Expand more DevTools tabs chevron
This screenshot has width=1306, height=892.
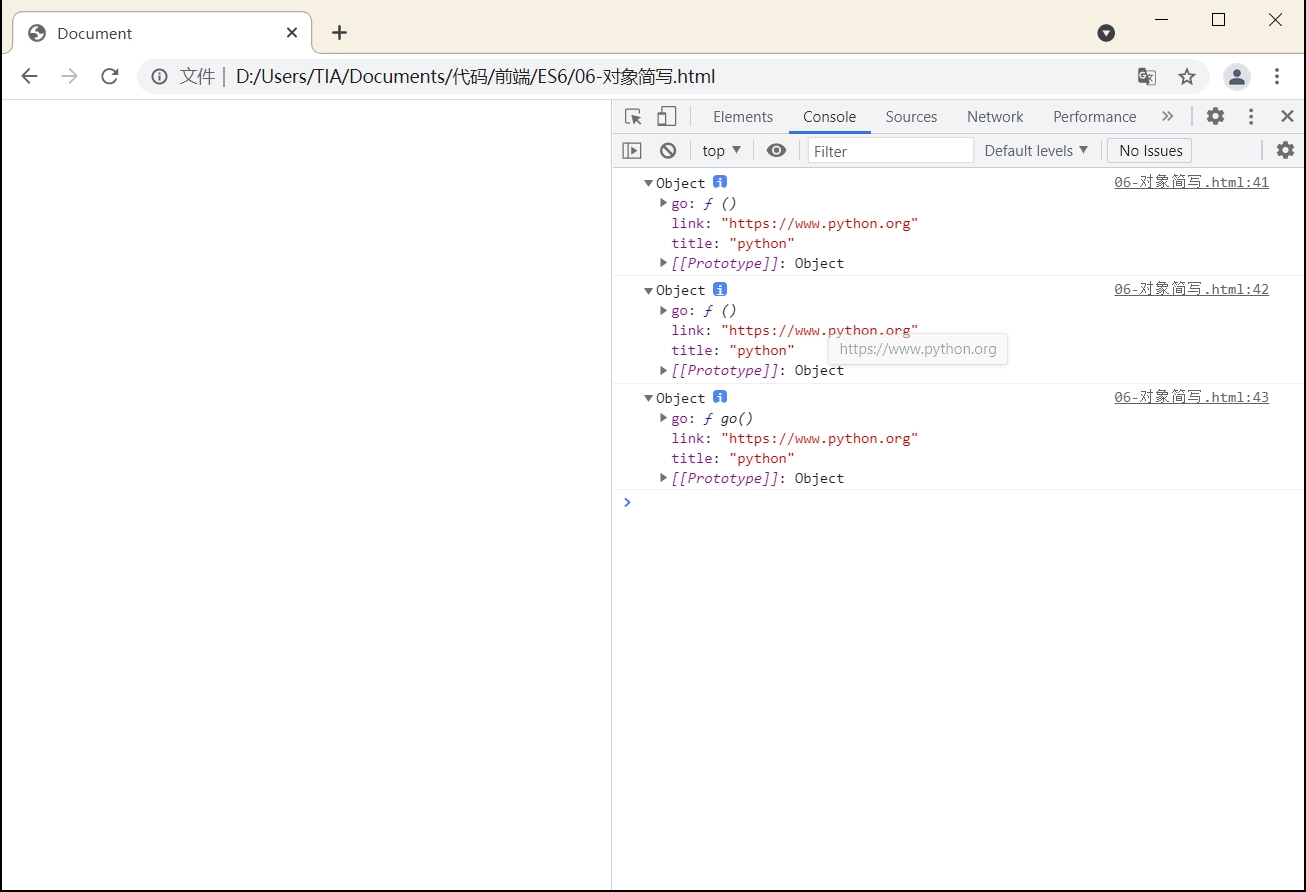1167,116
